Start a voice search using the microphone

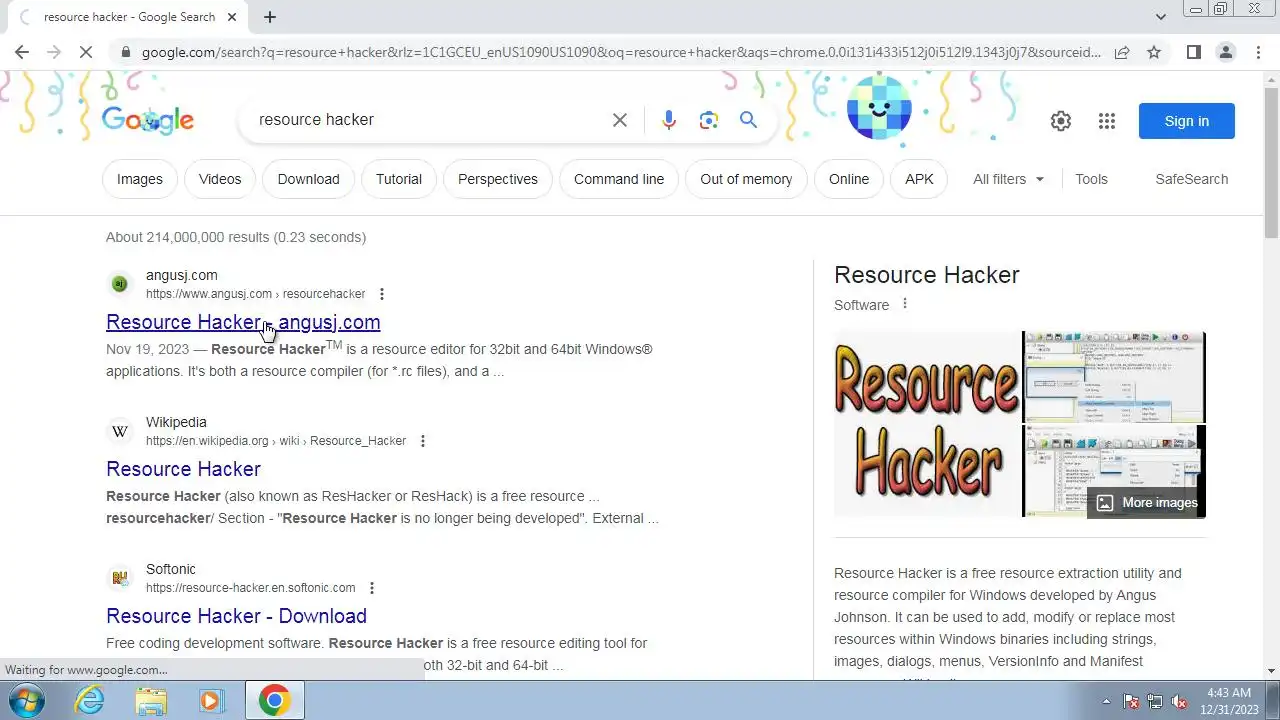point(669,120)
